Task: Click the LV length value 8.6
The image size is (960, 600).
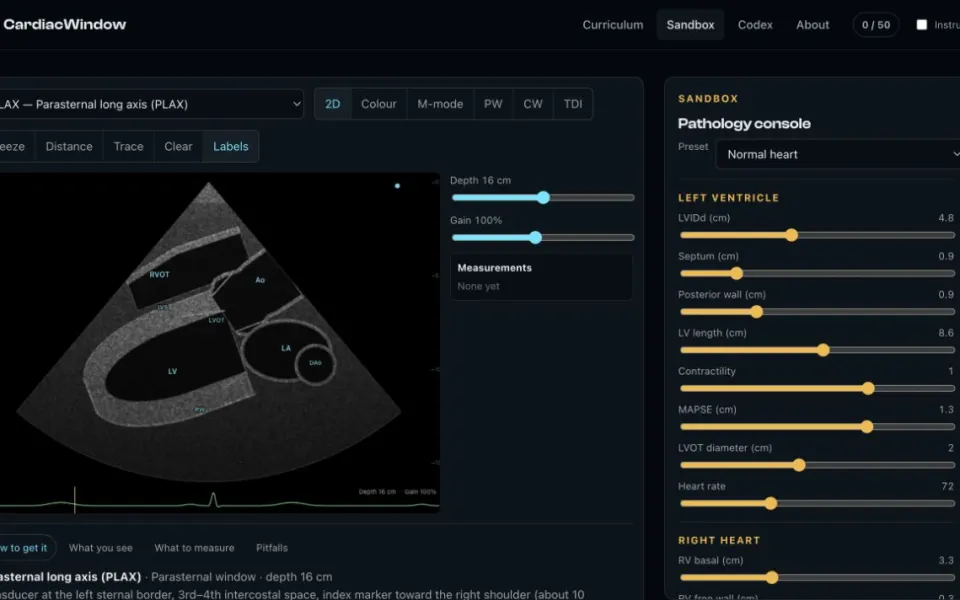Action: (x=945, y=332)
